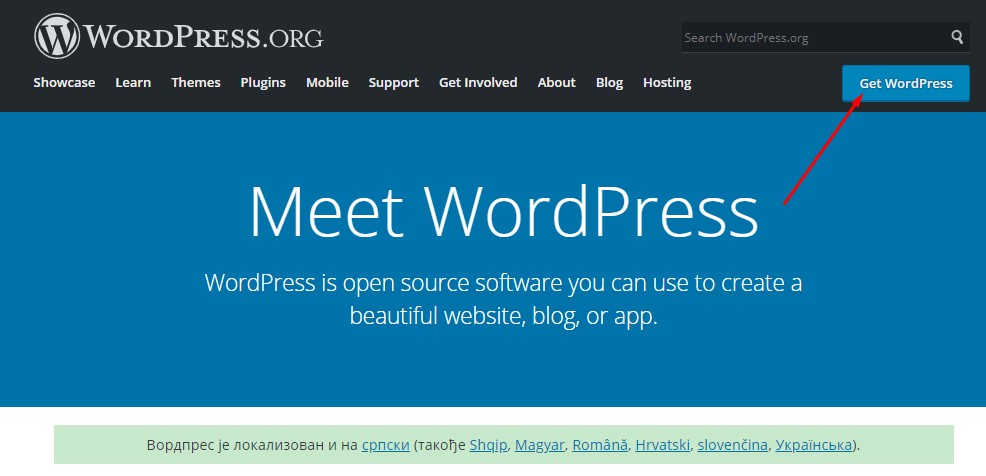Click the Get WordPress button
986x476 pixels.
tap(906, 83)
